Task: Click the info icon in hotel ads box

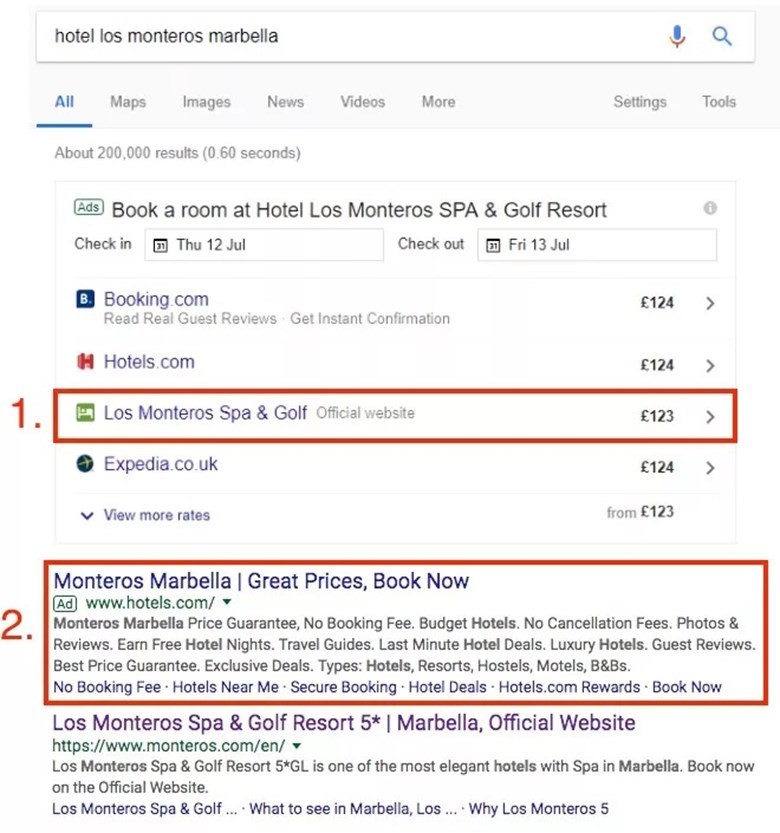Action: pyautogui.click(x=710, y=208)
